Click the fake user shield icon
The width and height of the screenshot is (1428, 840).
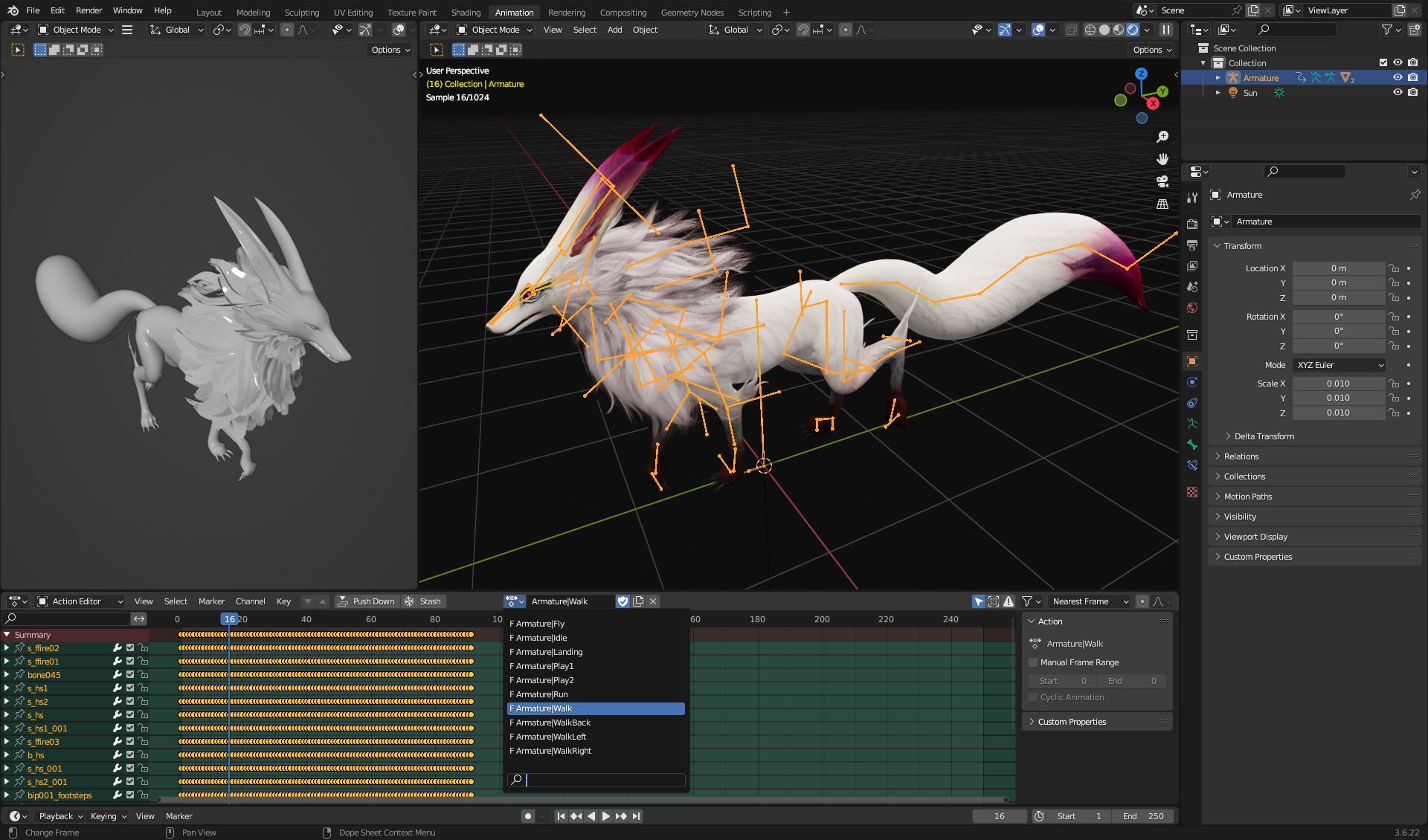[623, 601]
